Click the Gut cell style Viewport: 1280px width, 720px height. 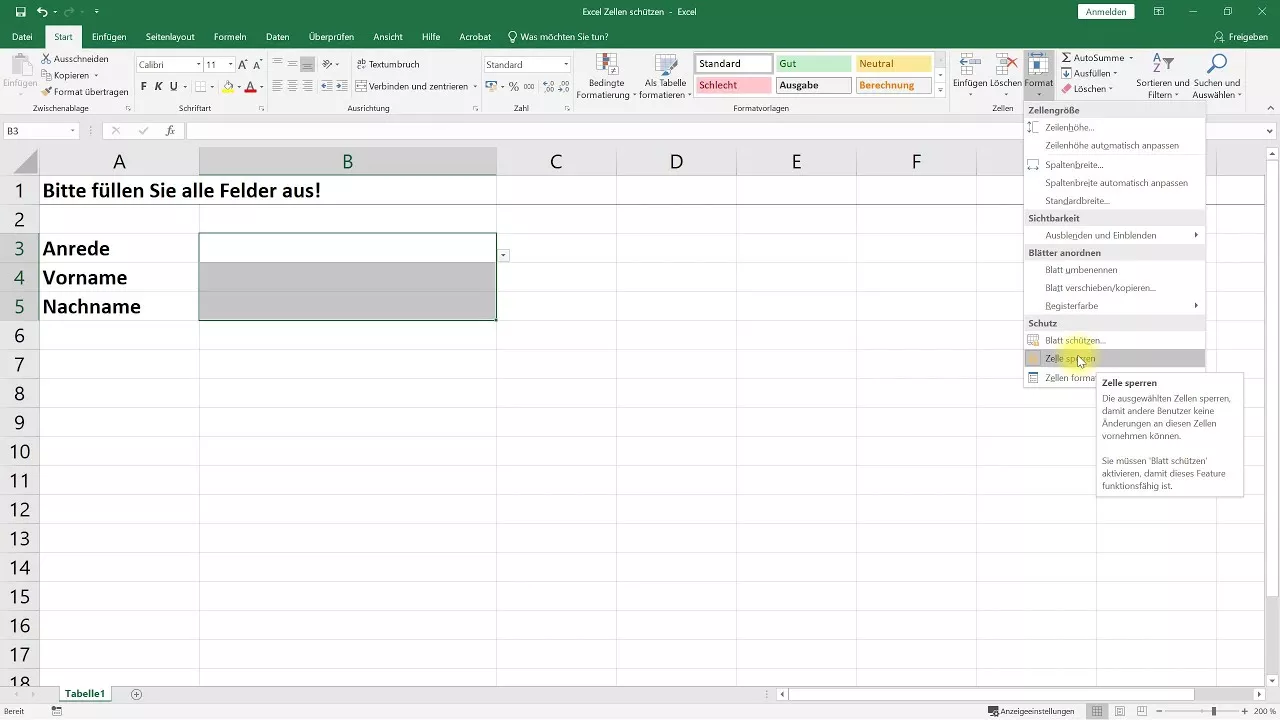(813, 63)
